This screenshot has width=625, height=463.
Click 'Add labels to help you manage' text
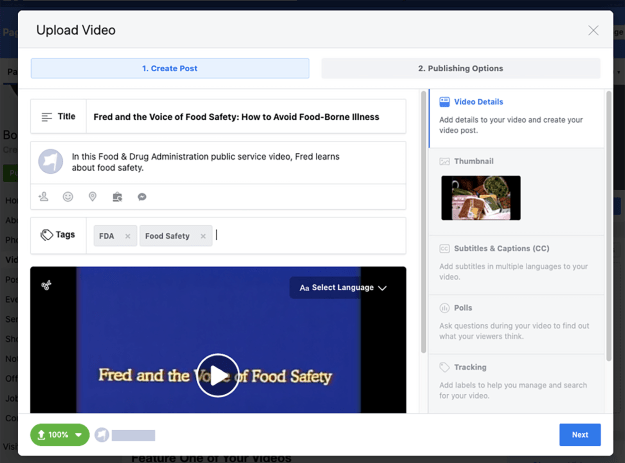click(513, 390)
